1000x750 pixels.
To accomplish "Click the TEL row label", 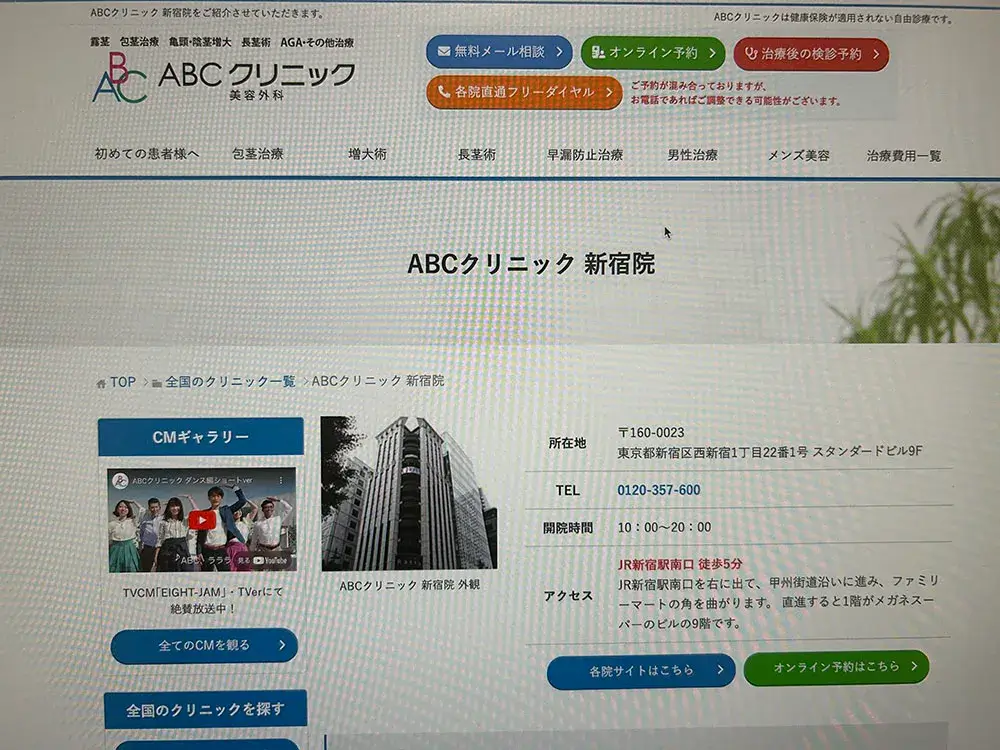I will (568, 490).
